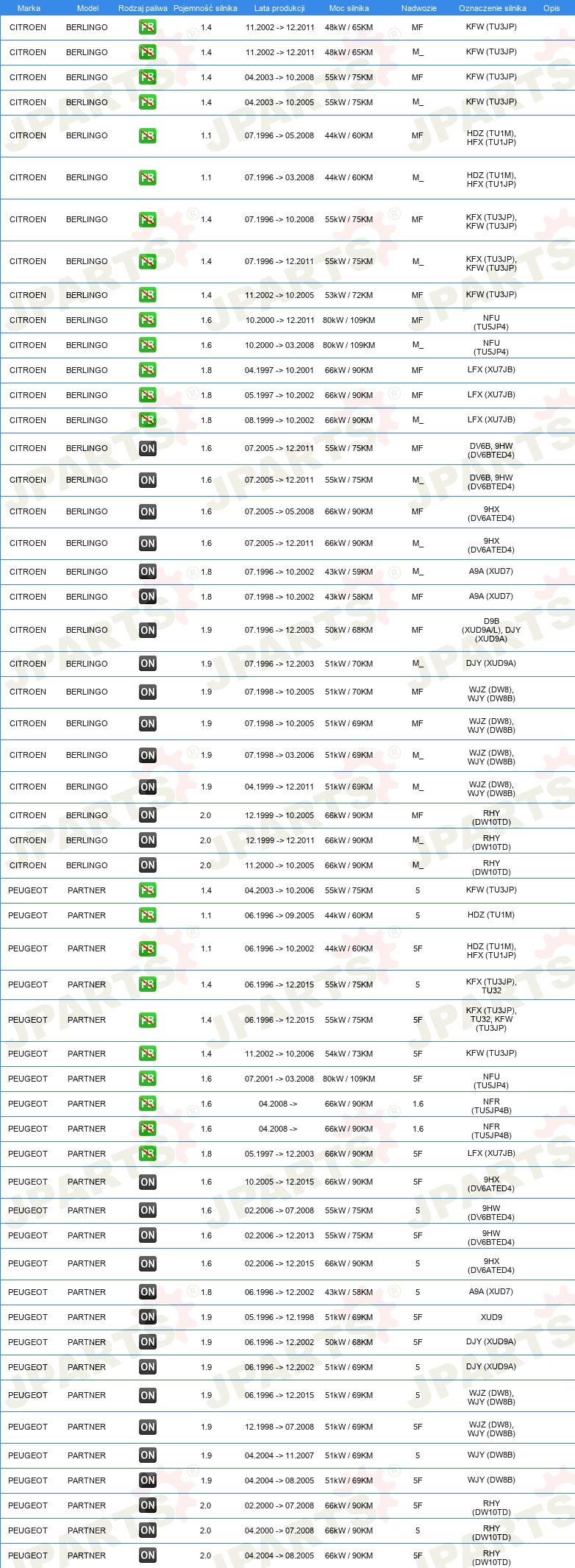575x1568 pixels.
Task: Click the date cell 04.2003 -> 10.2006
Action: [x=279, y=890]
